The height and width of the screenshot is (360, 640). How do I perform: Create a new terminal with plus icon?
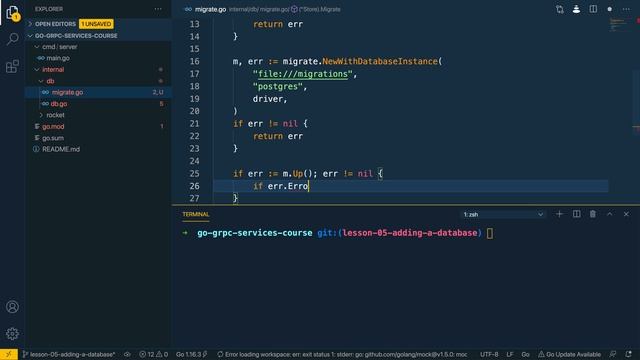tap(559, 214)
